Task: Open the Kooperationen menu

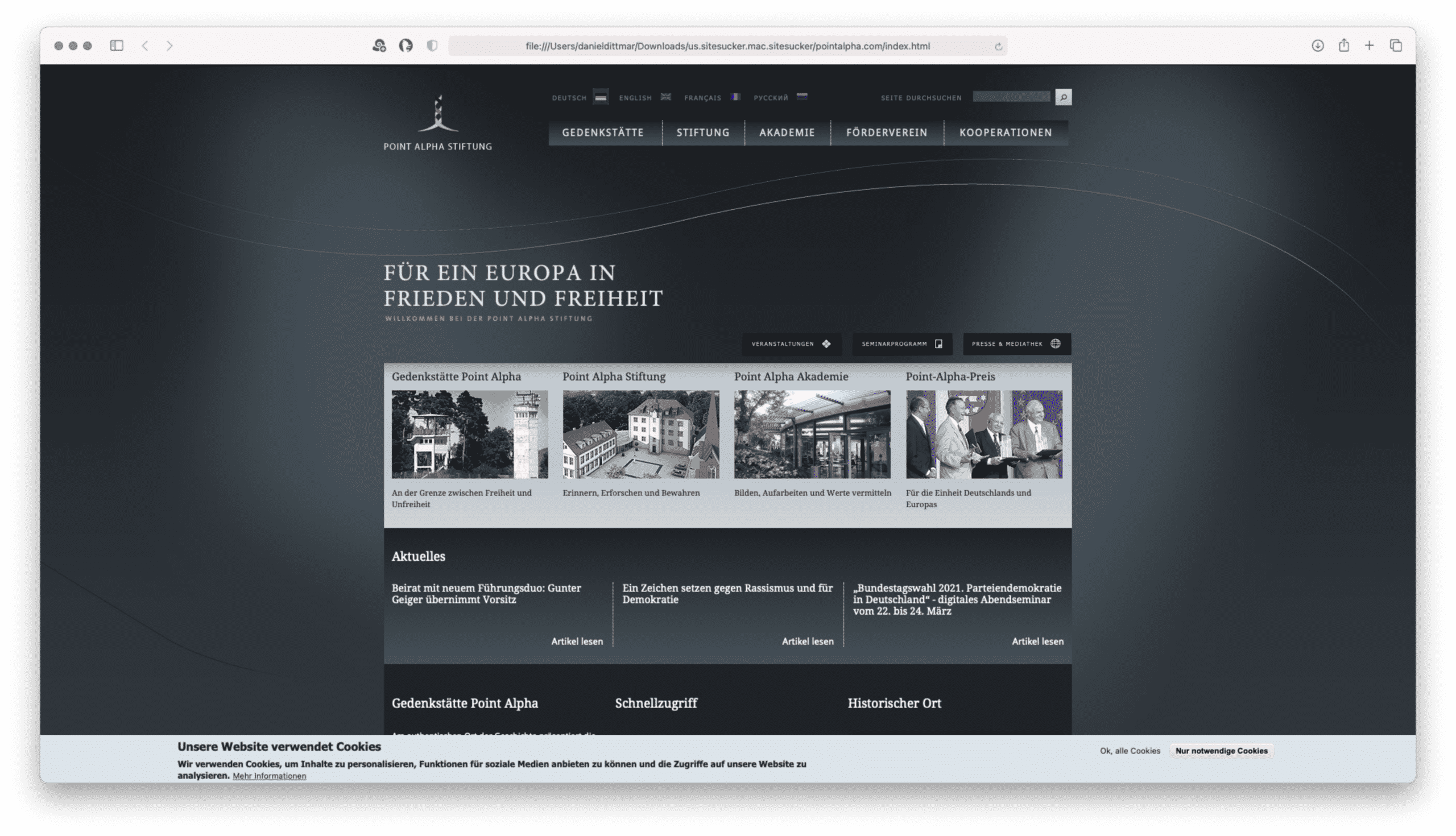Action: point(1006,133)
